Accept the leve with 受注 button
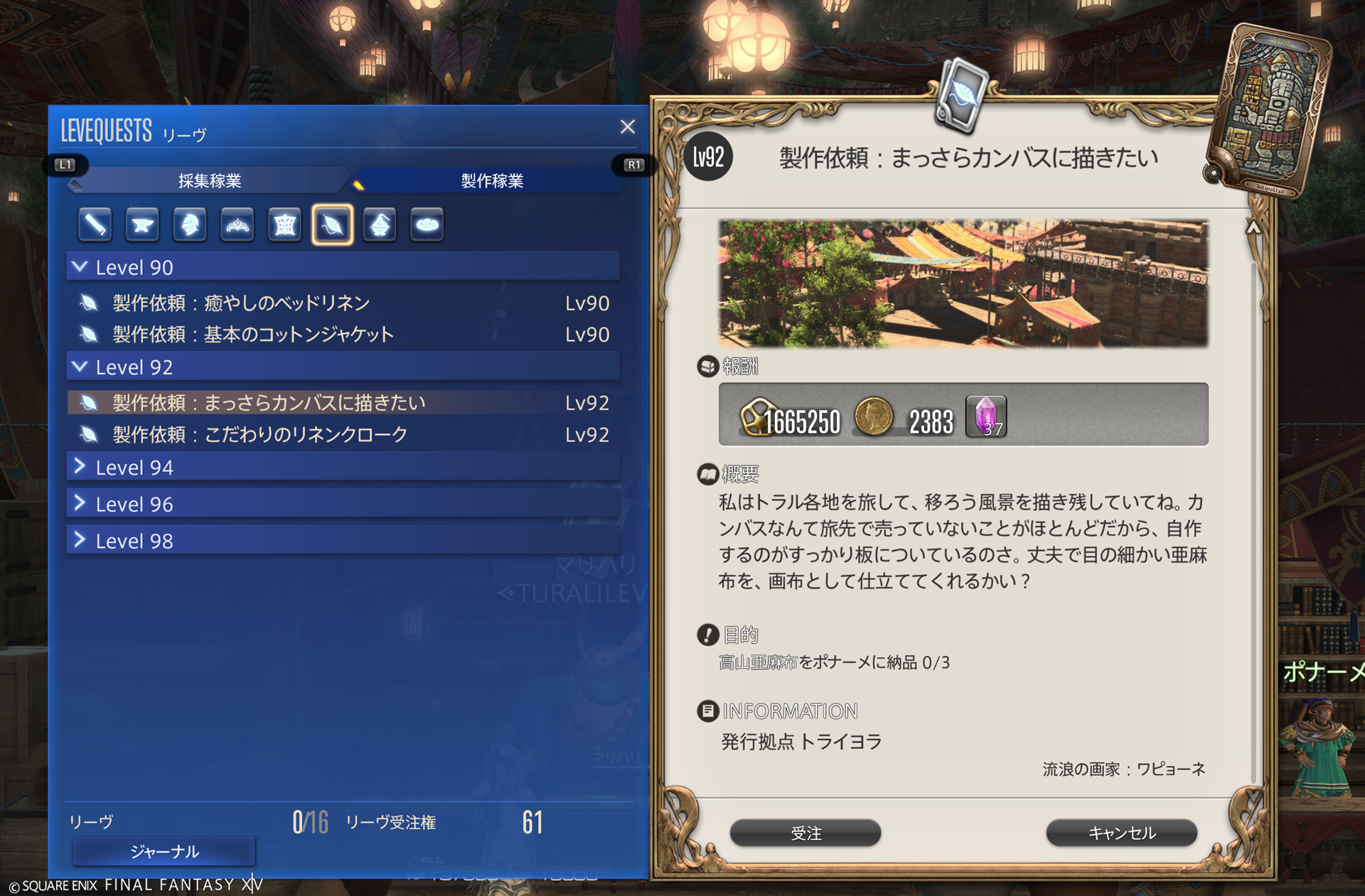This screenshot has width=1365, height=896. 805,833
